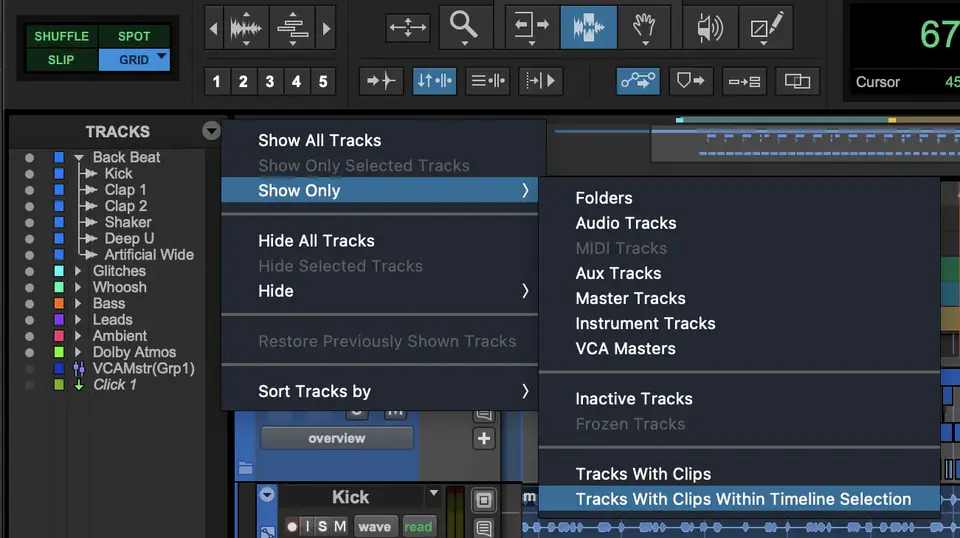Open the Sort Tracks by submenu
960x538 pixels.
(x=380, y=391)
